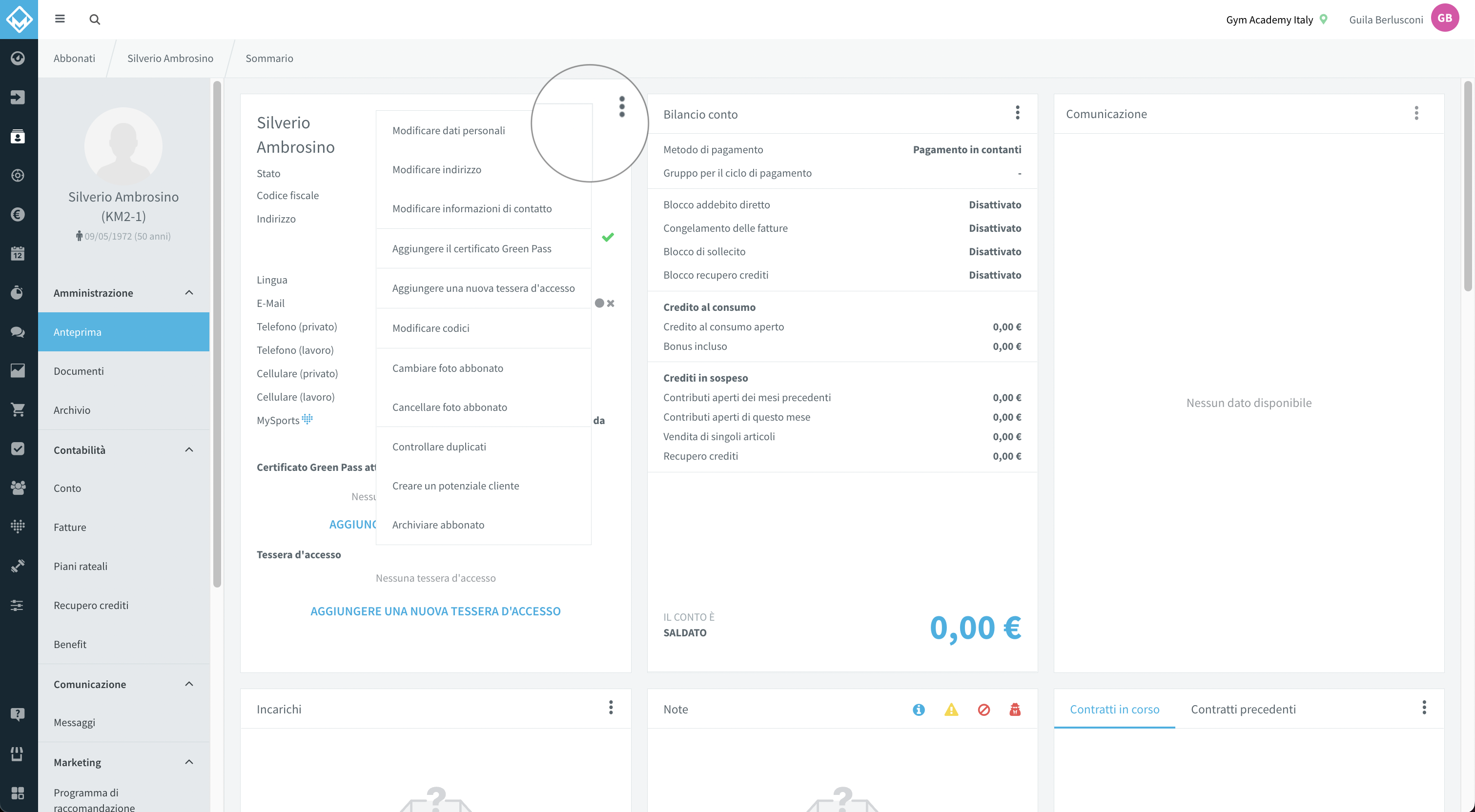
Task: Open the hamburger menu icon
Action: click(x=60, y=19)
